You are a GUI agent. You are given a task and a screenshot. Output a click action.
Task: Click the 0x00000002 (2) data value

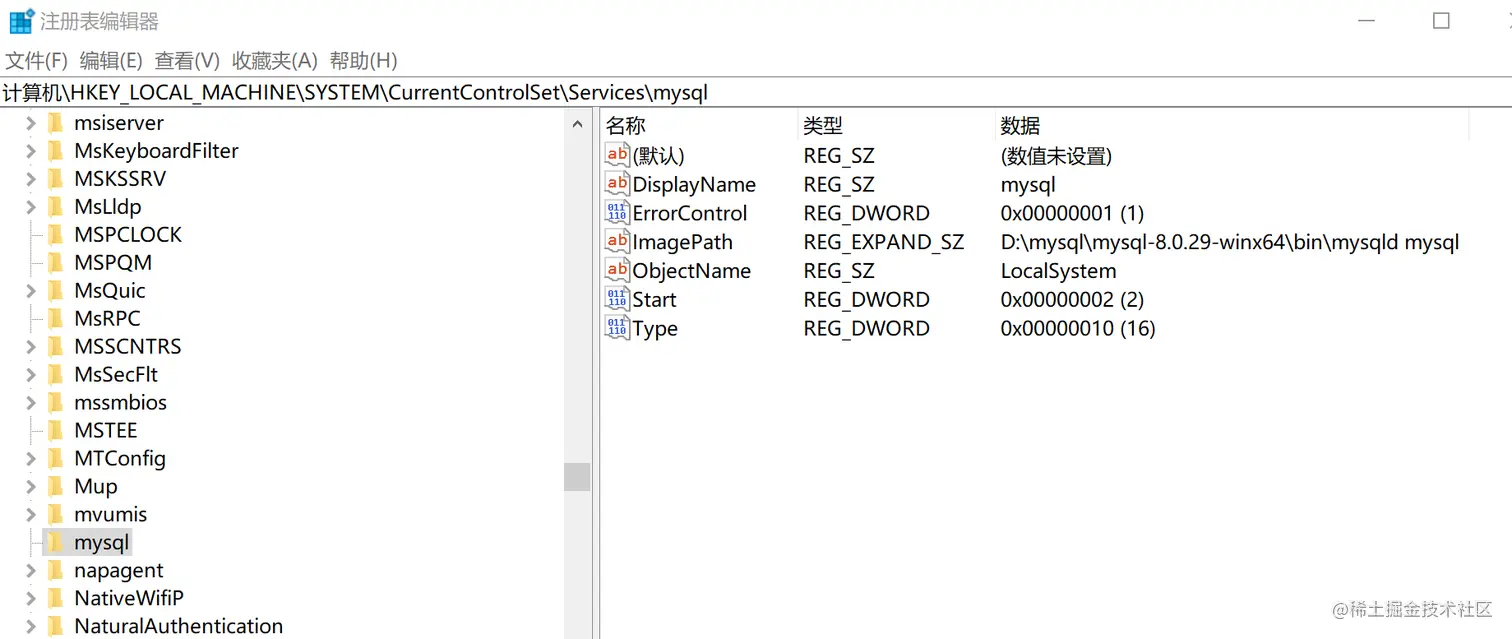tap(1072, 300)
